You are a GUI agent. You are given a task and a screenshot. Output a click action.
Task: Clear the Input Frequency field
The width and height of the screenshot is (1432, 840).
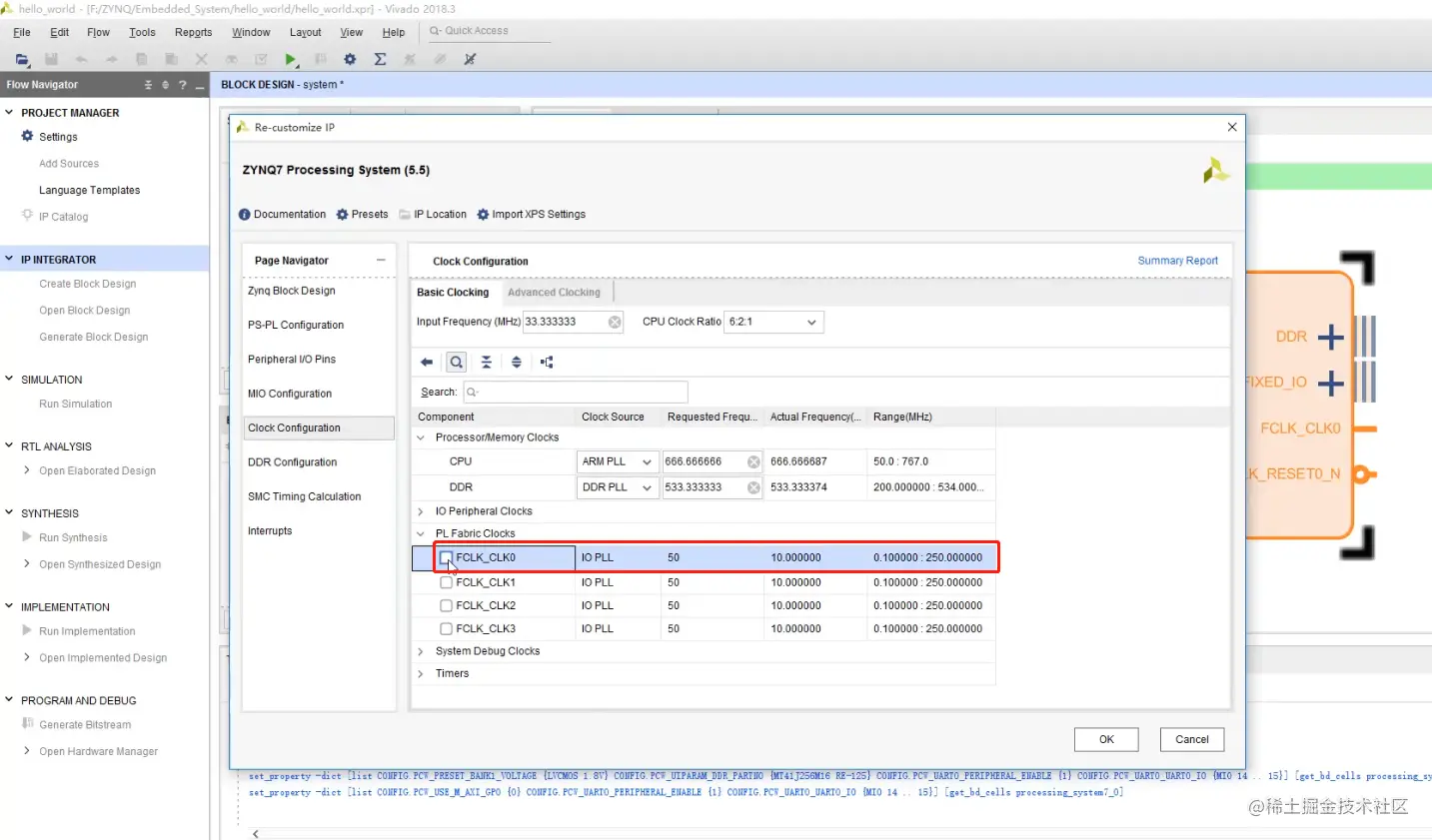615,322
